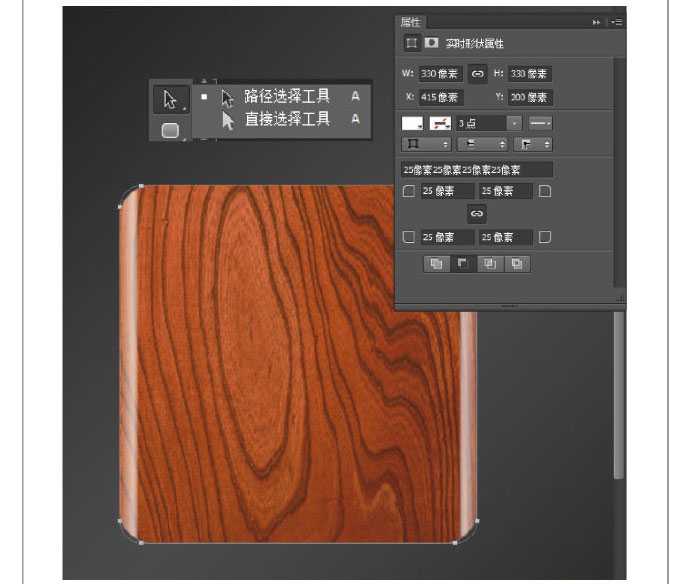Click the Exclude Overlapping Shapes icon
Image resolution: width=690 pixels, height=584 pixels.
pyautogui.click(x=516, y=264)
